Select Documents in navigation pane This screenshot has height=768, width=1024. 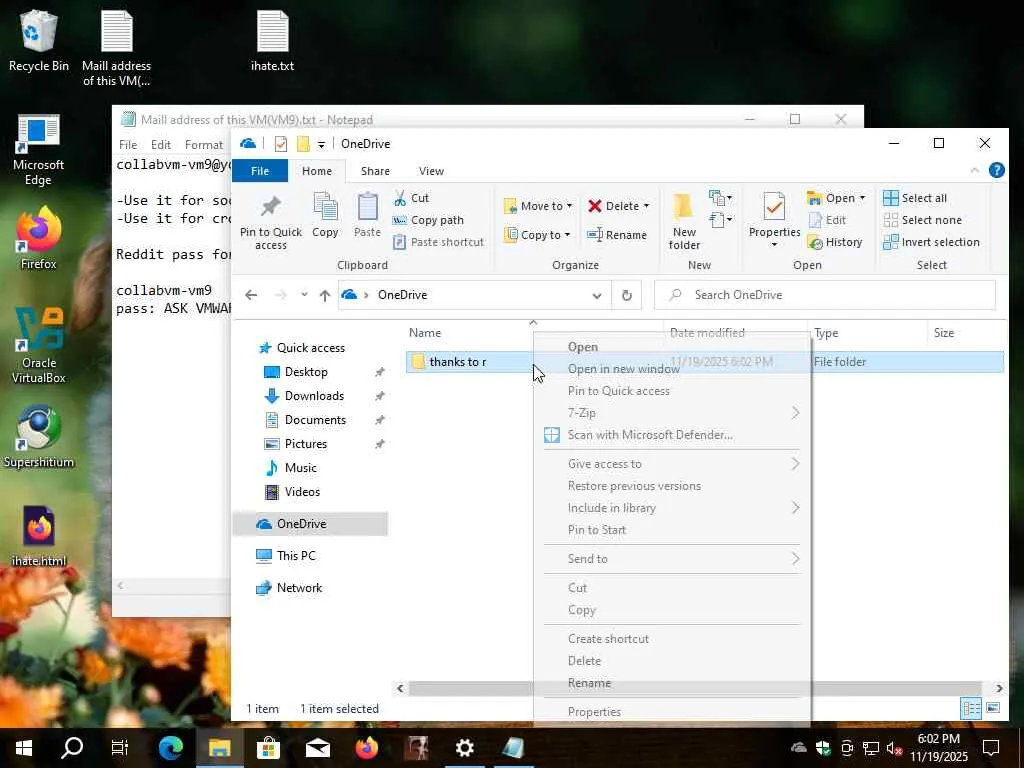click(315, 420)
